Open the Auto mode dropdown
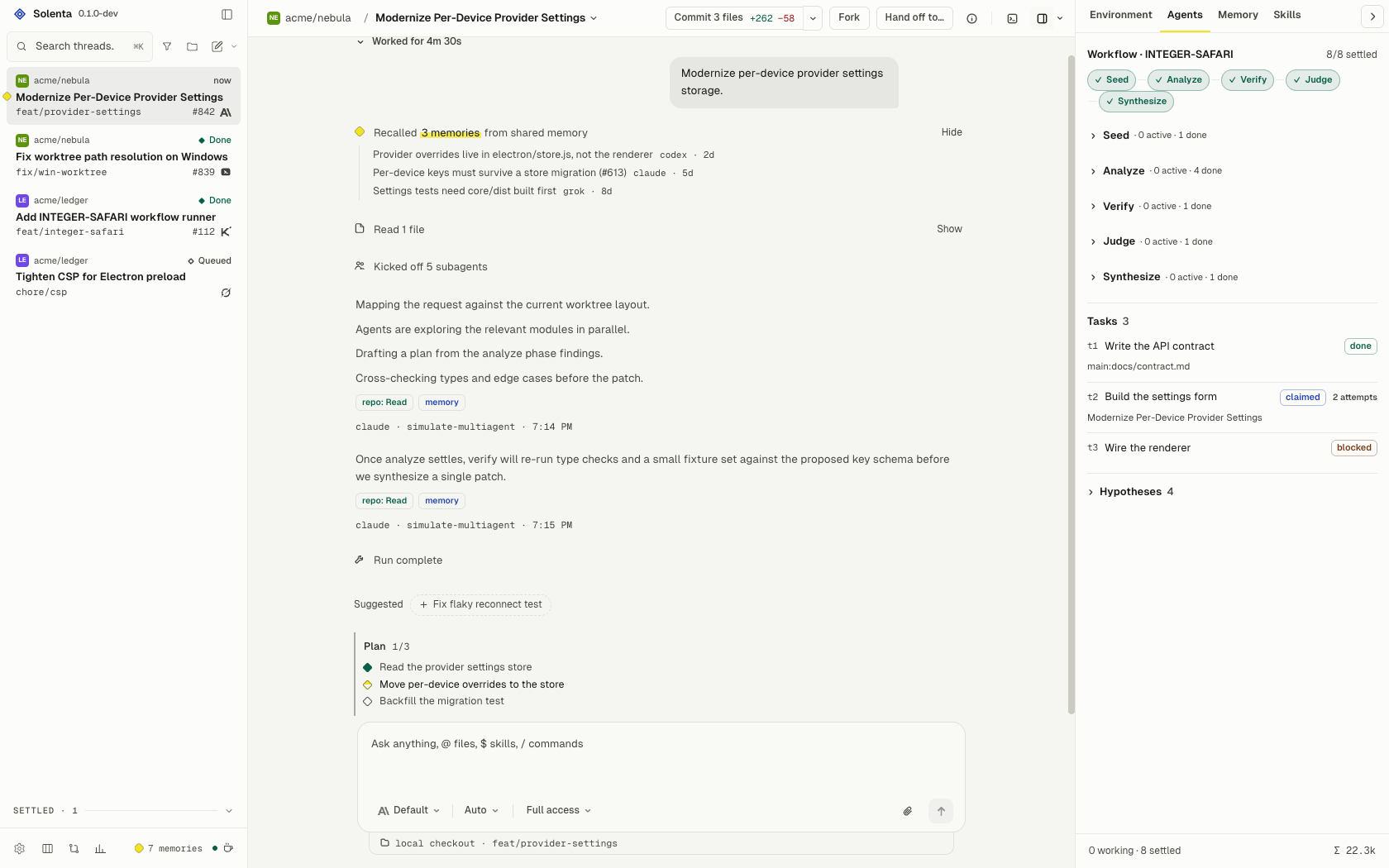This screenshot has width=1389, height=868. click(481, 810)
